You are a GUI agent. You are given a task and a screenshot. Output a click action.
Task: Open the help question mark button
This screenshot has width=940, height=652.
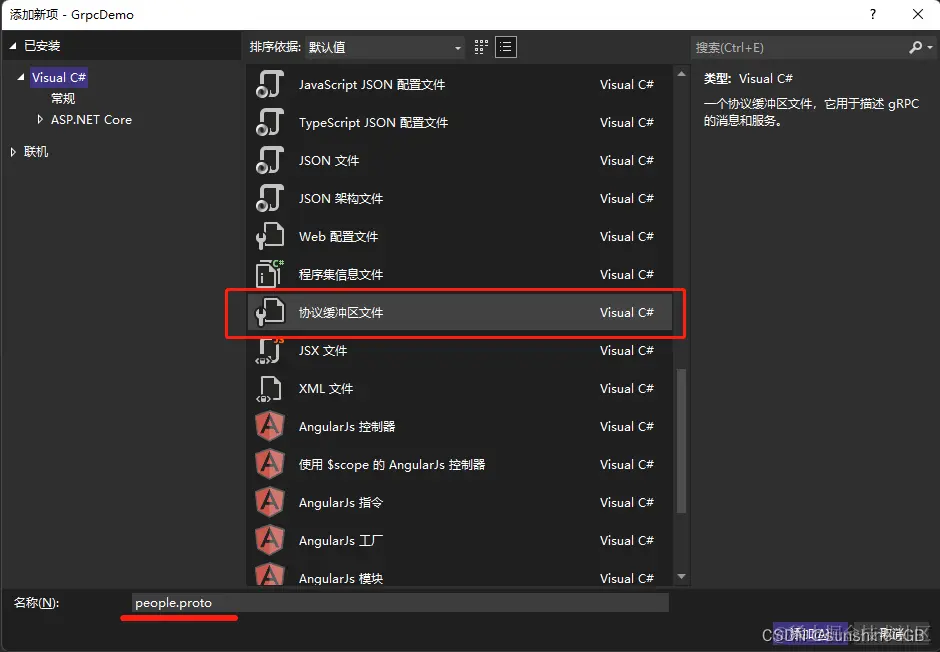[x=873, y=14]
